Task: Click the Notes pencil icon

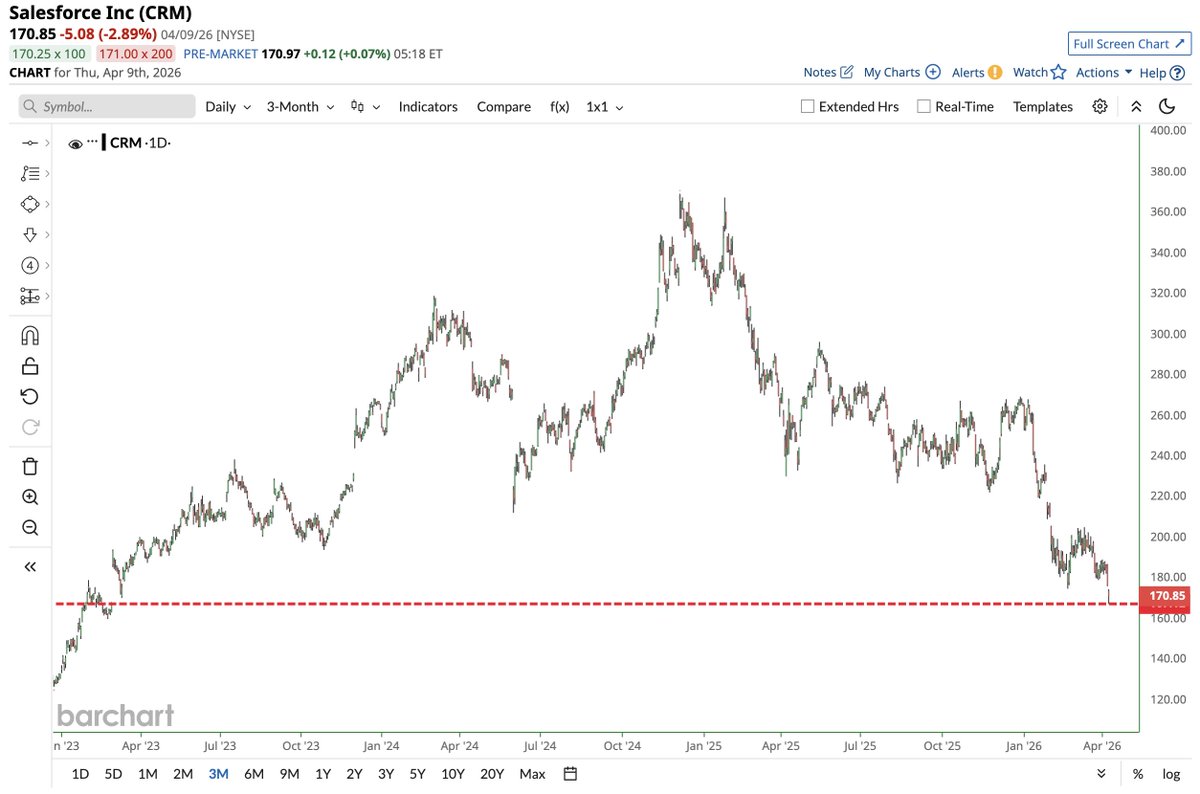Action: (847, 72)
